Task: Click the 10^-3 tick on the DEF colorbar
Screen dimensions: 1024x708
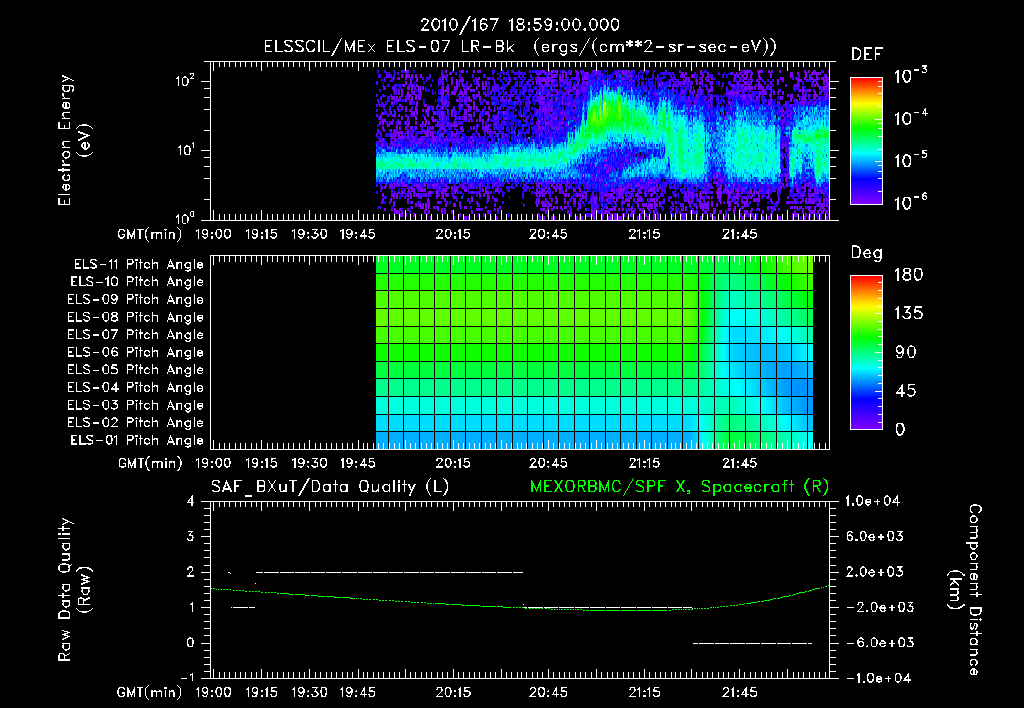Action: 910,75
